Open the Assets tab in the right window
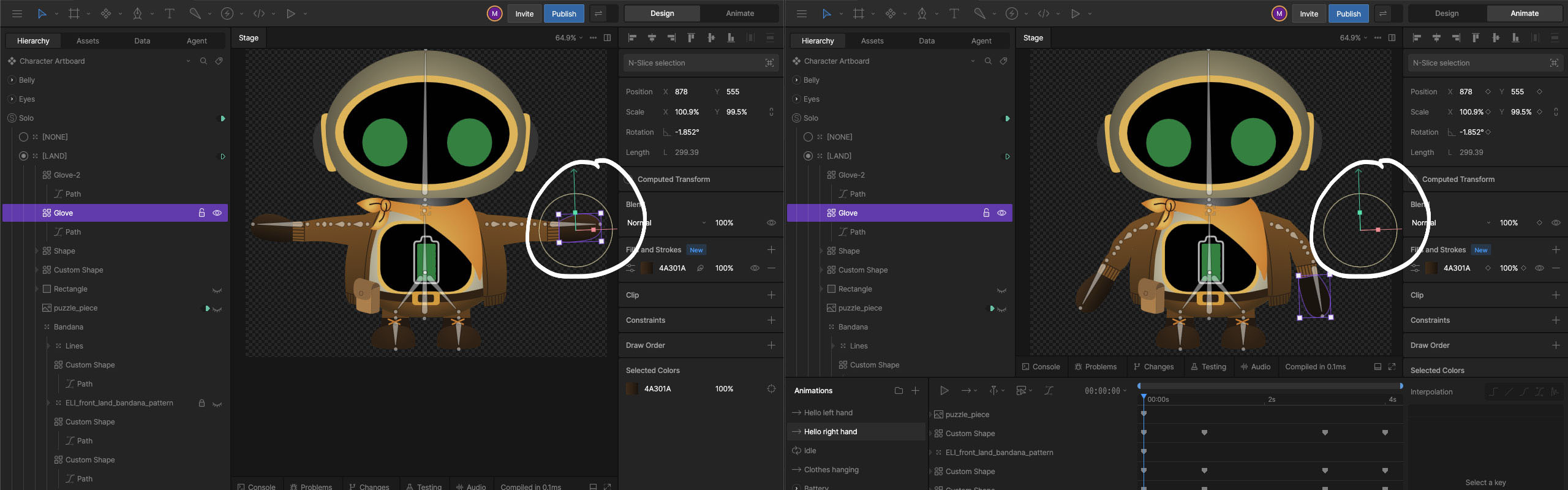1568x490 pixels. (x=872, y=41)
